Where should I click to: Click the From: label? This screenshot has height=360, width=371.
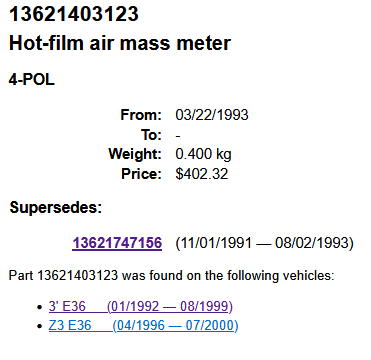(141, 115)
